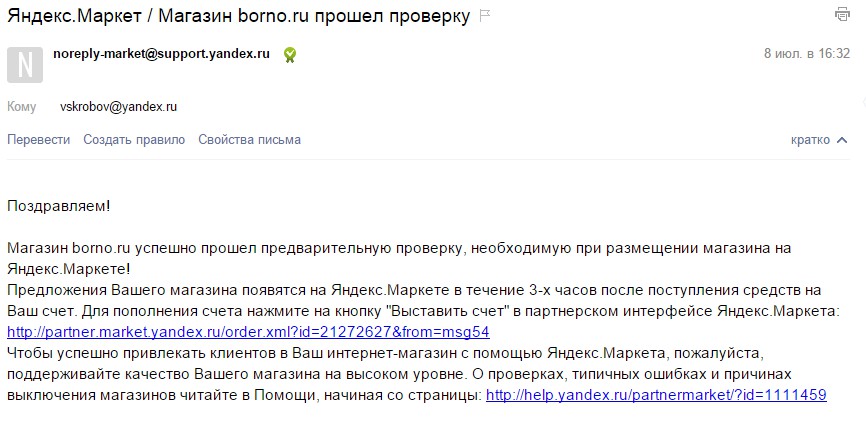Click the Поздравляем! greeting text

pyautogui.click(x=59, y=205)
